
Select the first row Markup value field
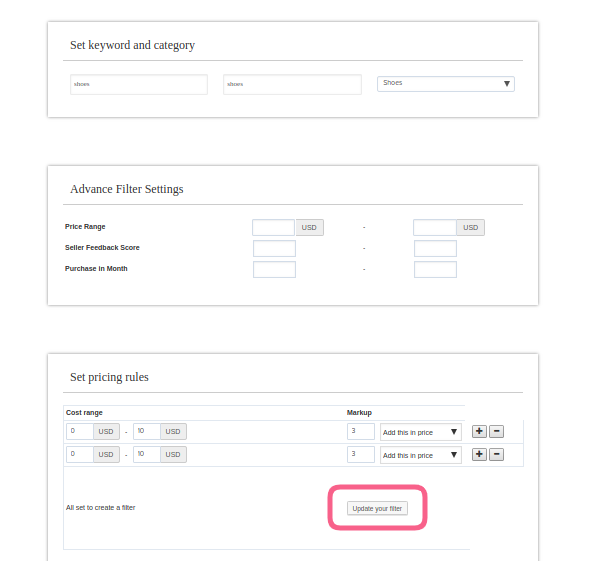360,431
